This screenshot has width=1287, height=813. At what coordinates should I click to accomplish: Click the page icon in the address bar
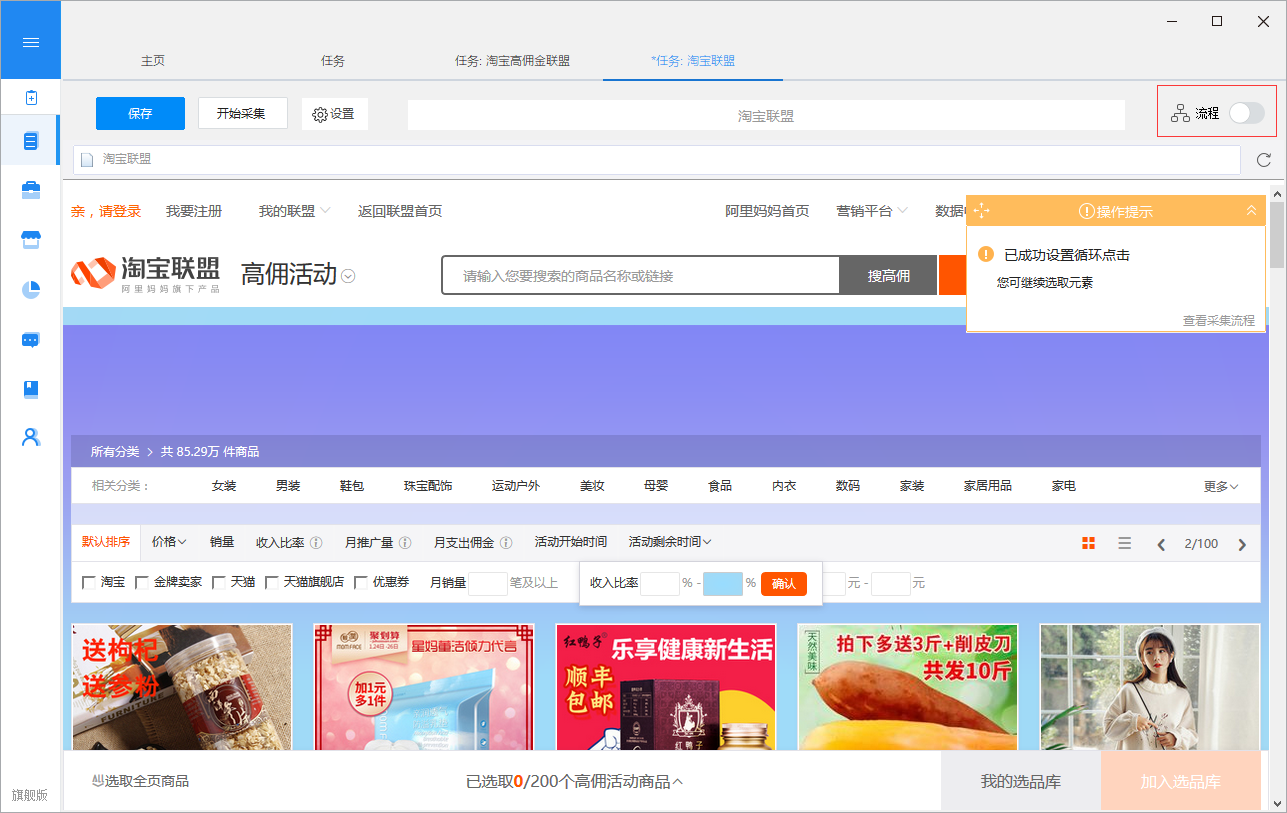click(x=87, y=160)
